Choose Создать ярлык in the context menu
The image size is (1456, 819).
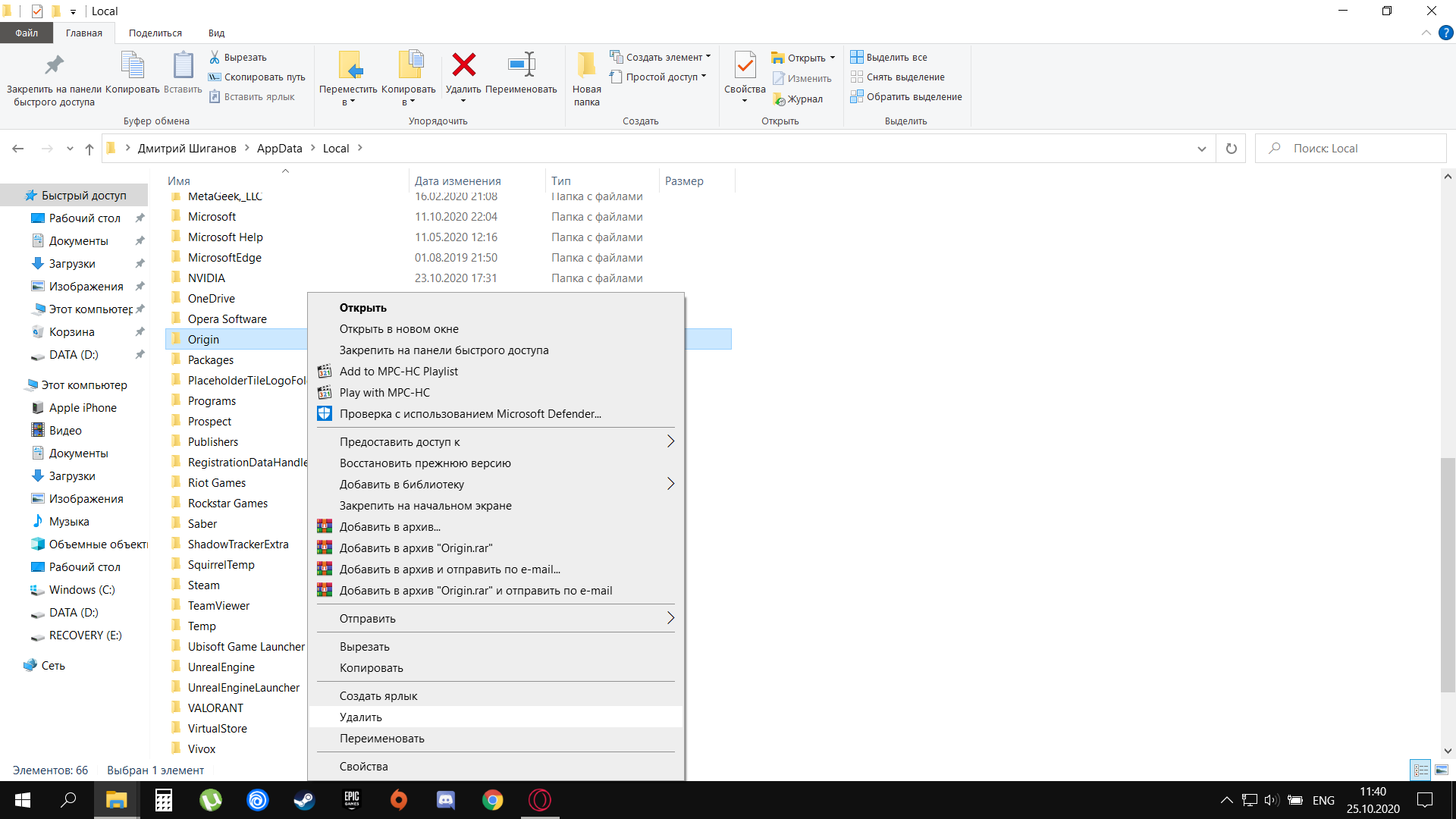[496, 695]
